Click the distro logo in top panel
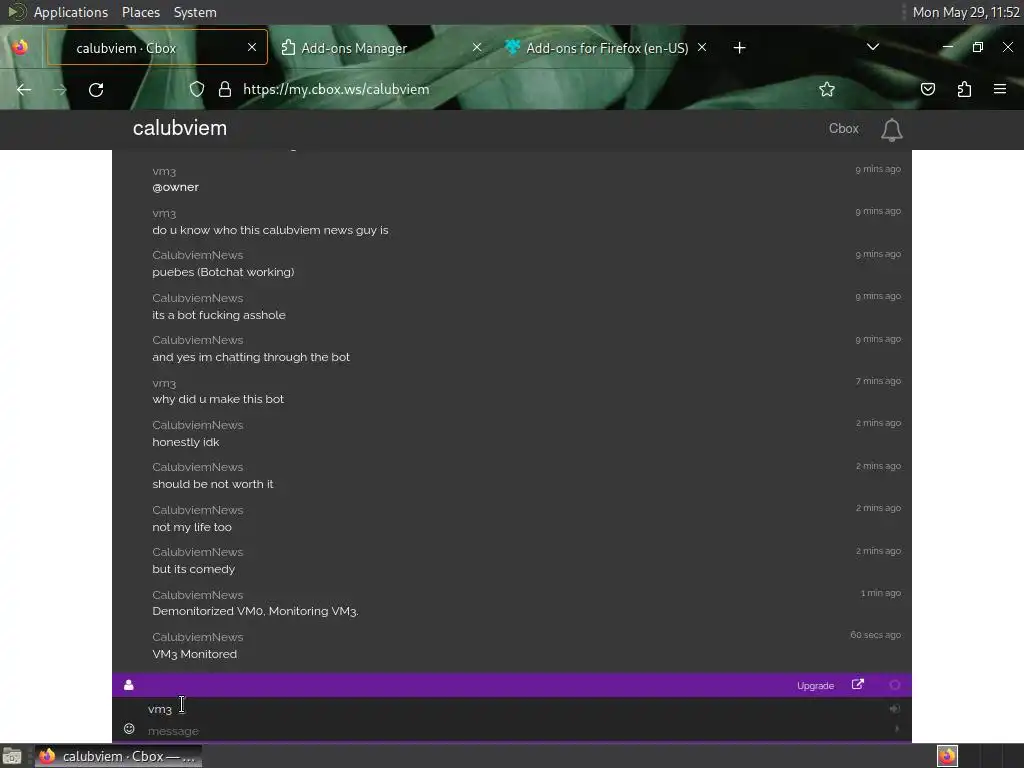This screenshot has width=1024, height=768. click(16, 12)
